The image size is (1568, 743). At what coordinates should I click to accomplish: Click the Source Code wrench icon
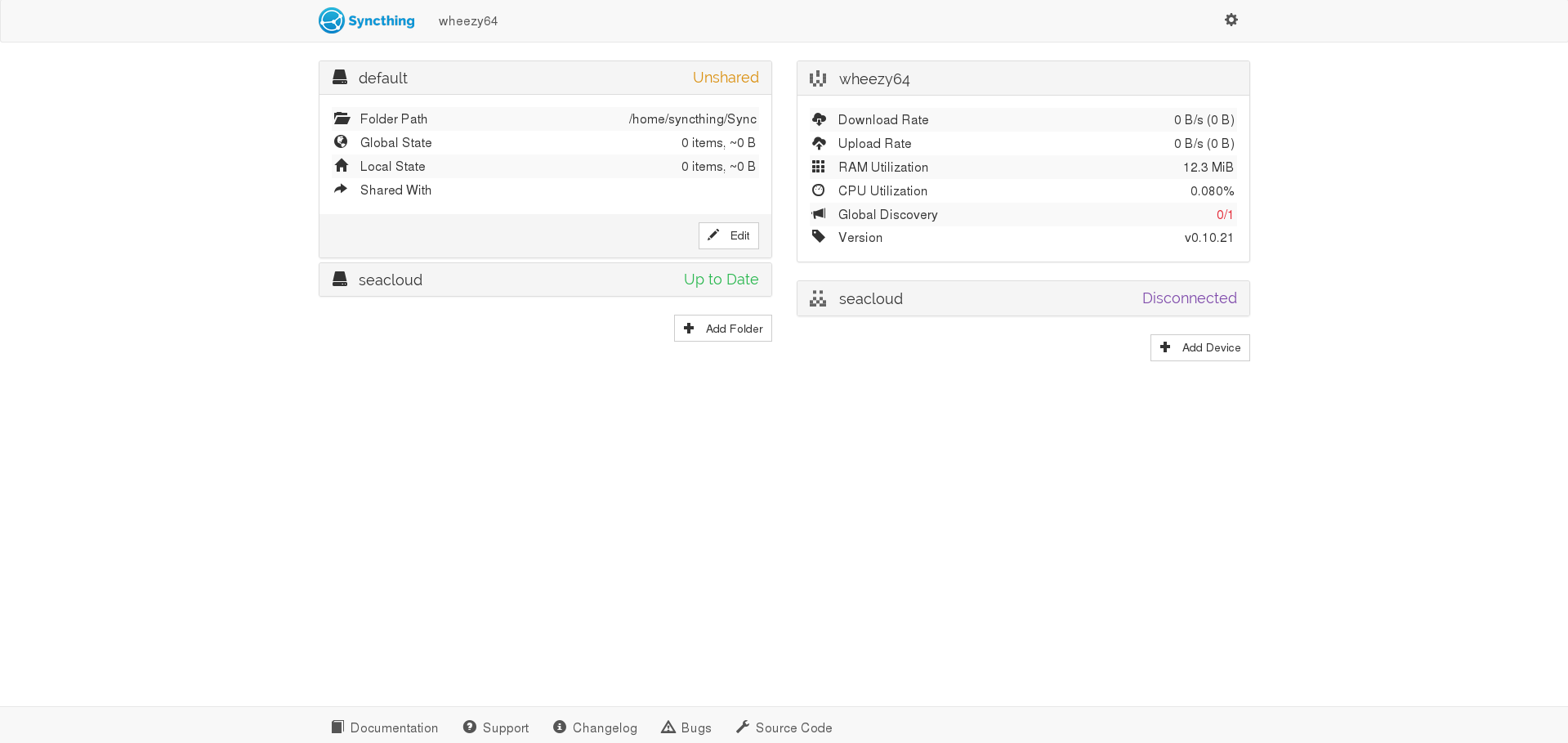743,727
